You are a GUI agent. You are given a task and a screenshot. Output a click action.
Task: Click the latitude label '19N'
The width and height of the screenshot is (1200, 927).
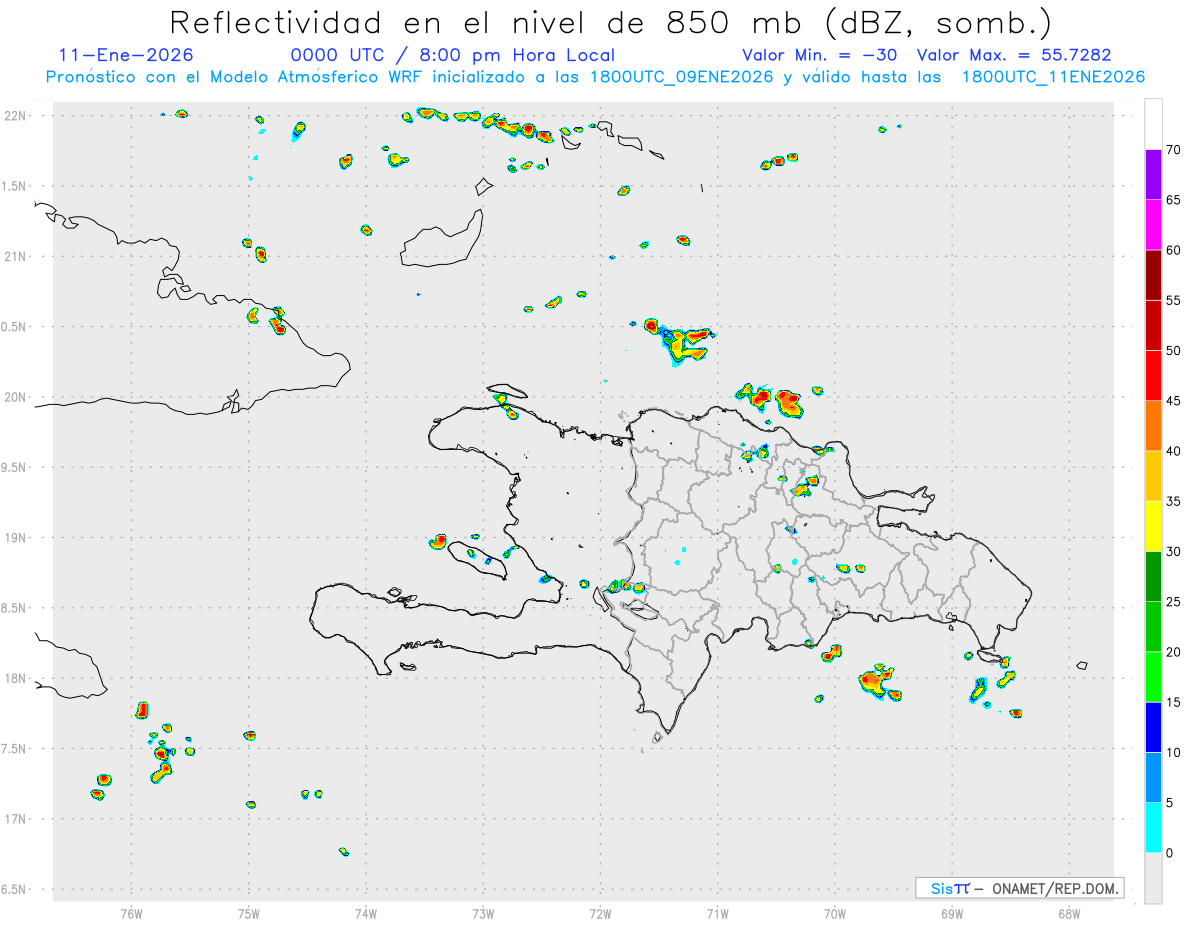pos(17,538)
